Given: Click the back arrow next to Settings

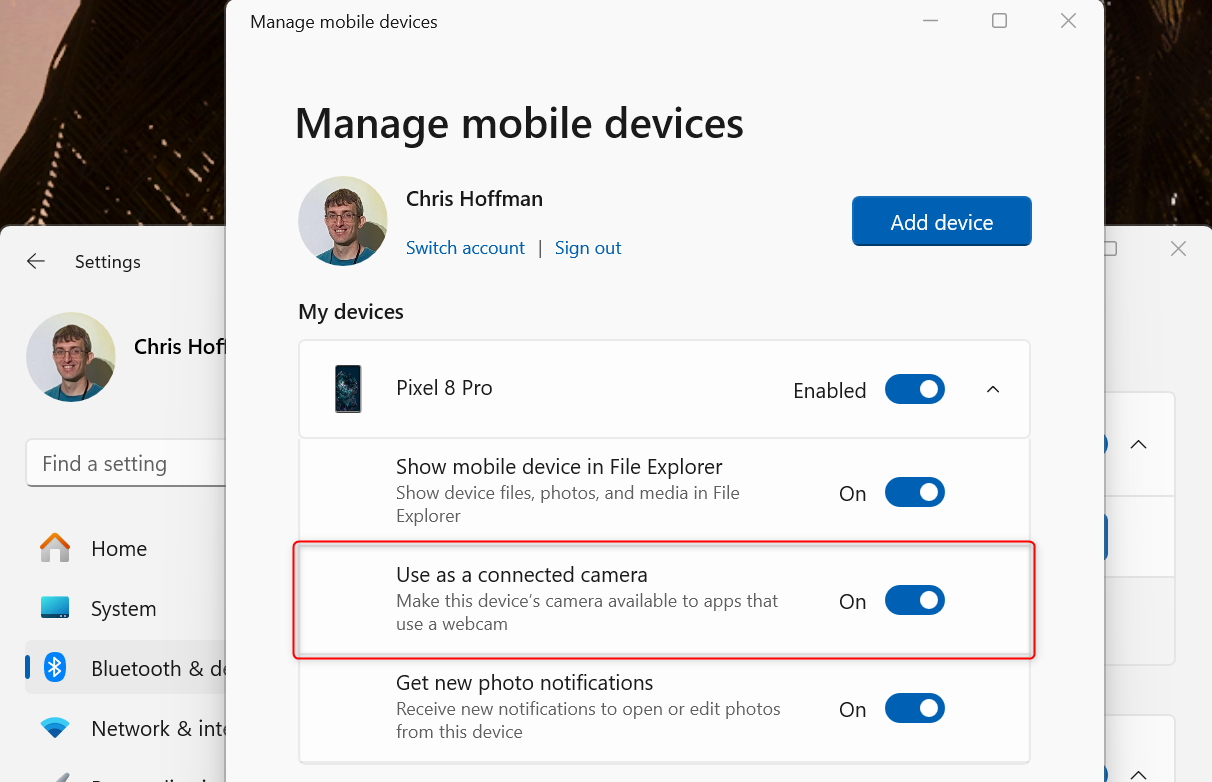Looking at the screenshot, I should pyautogui.click(x=35, y=261).
